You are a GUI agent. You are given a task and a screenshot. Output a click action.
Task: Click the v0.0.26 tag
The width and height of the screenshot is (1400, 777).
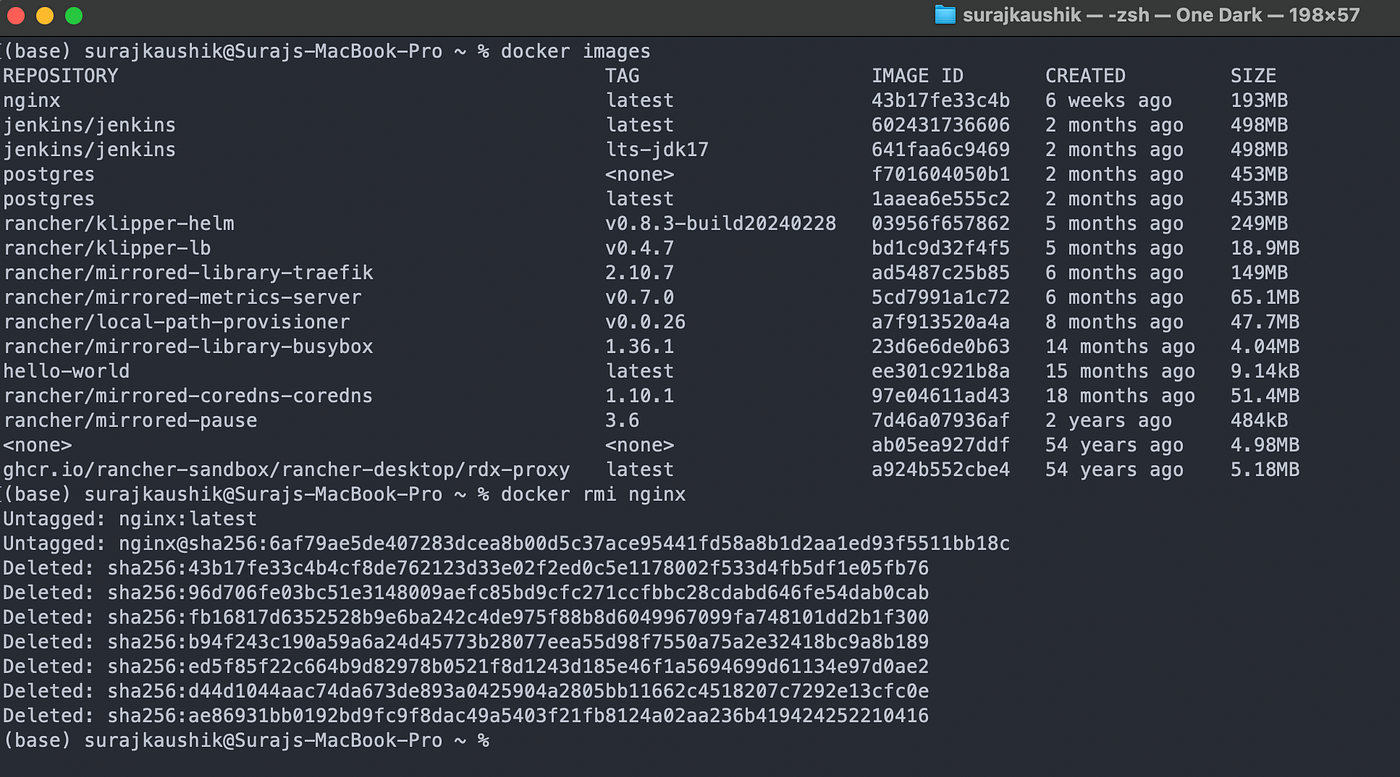tap(646, 322)
